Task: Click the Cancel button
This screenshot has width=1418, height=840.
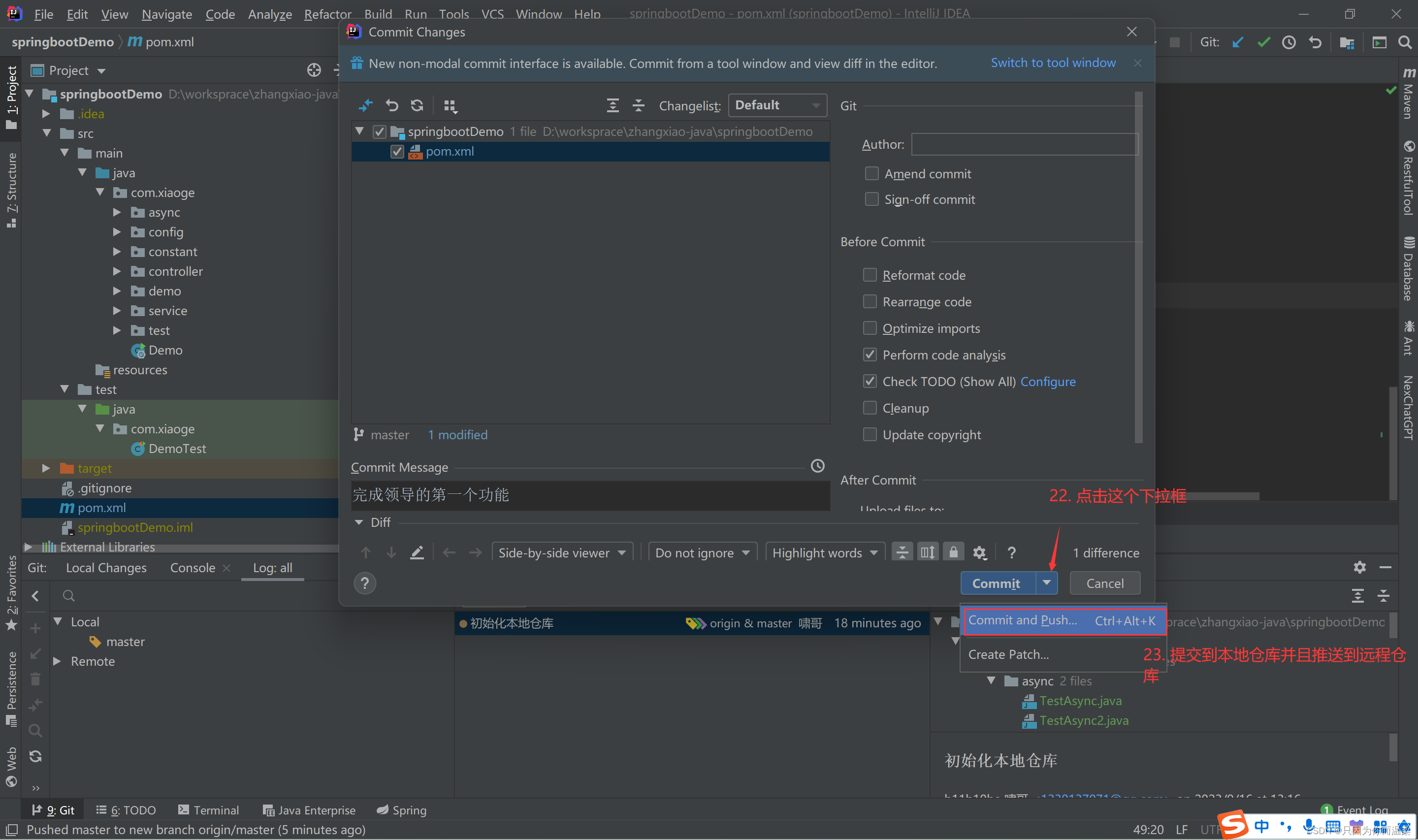Action: (1104, 583)
